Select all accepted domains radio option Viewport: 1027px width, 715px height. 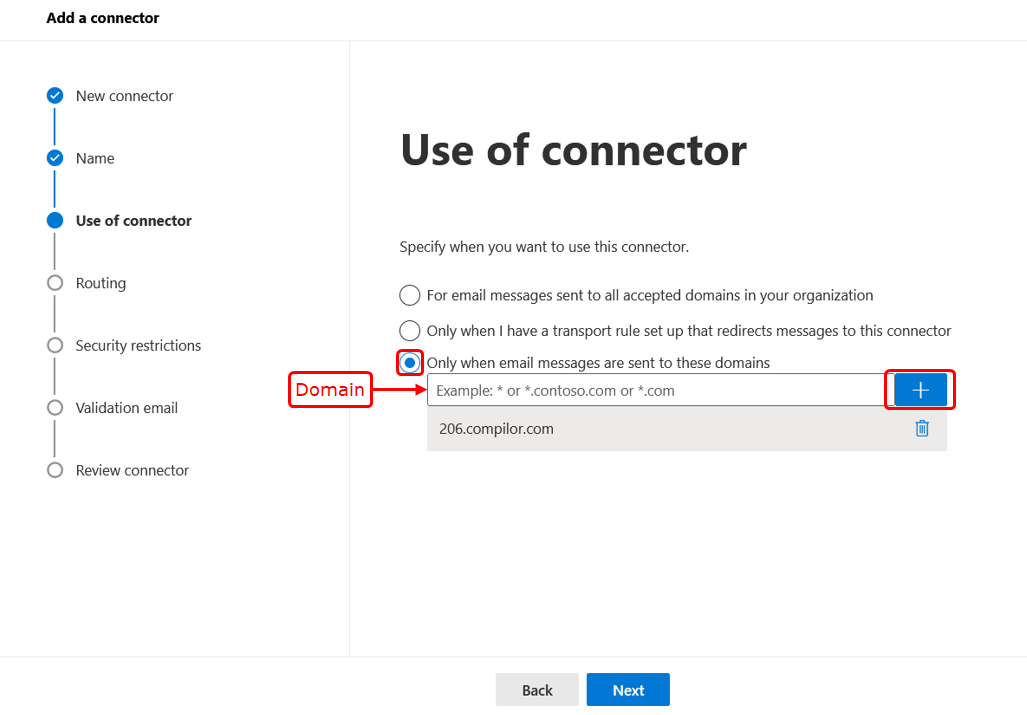point(410,295)
